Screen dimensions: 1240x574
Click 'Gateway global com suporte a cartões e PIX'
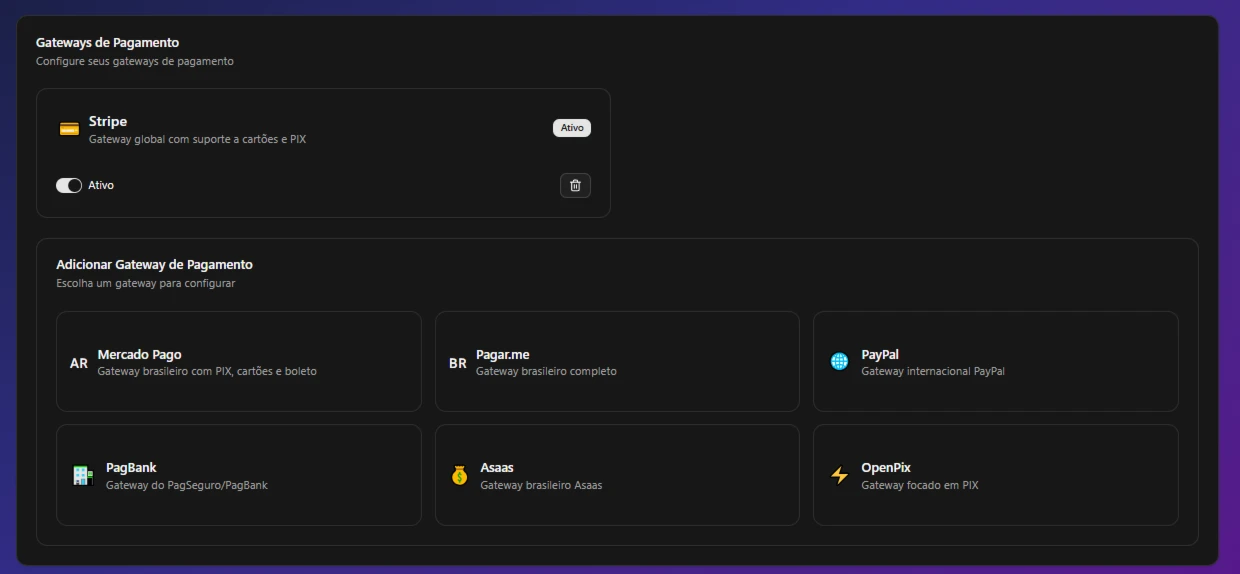pos(197,139)
